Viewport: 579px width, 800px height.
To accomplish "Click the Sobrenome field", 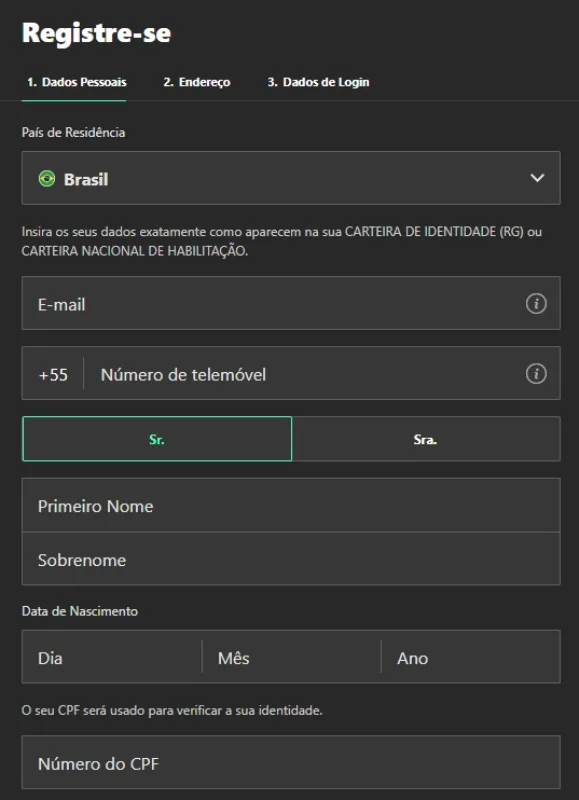I will pos(250,559).
